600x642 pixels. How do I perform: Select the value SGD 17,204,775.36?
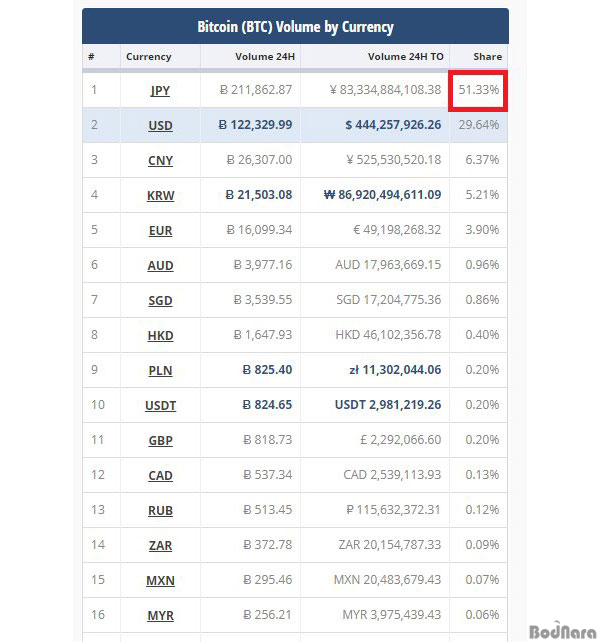pyautogui.click(x=389, y=300)
